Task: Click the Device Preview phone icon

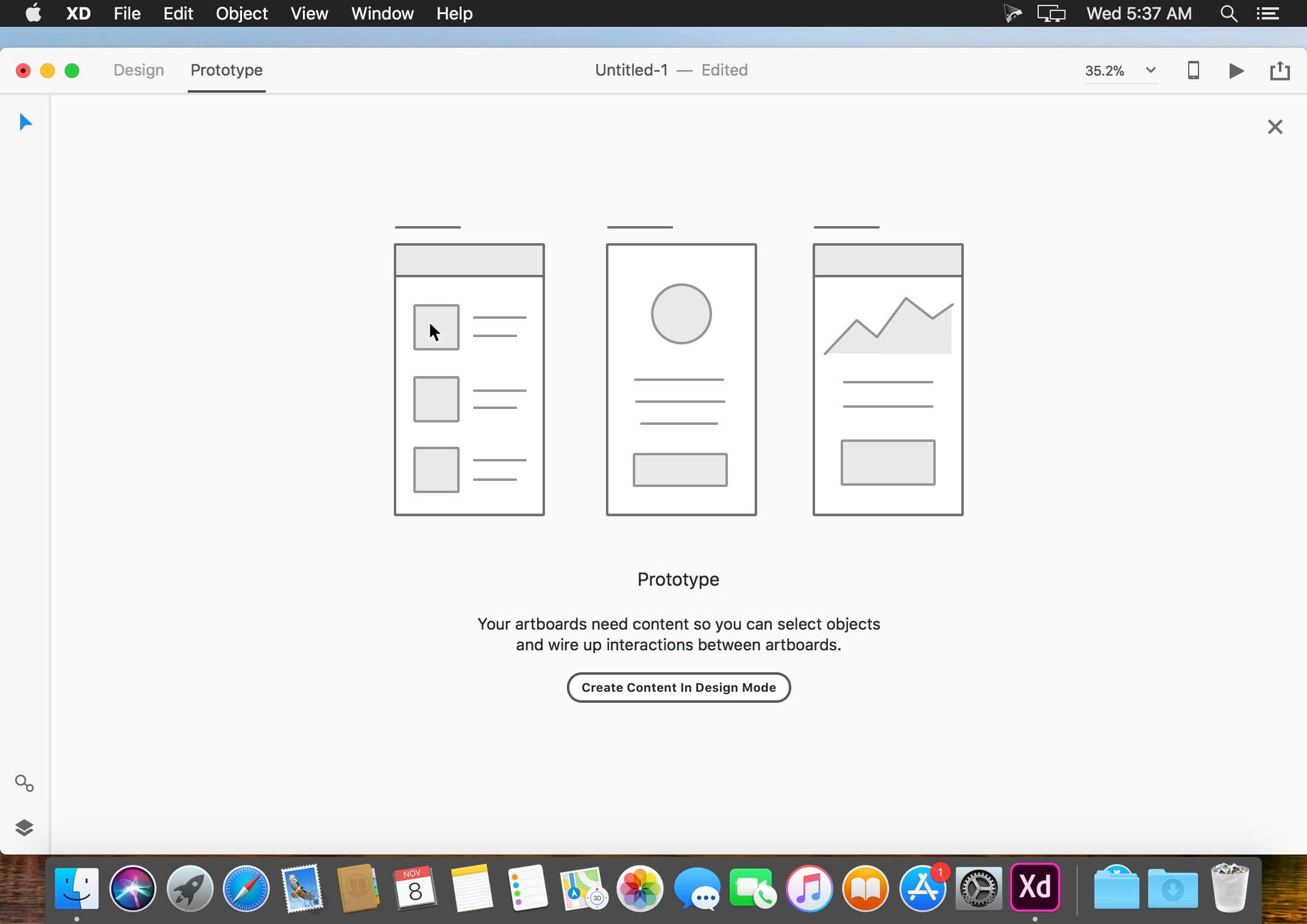Action: point(1194,71)
